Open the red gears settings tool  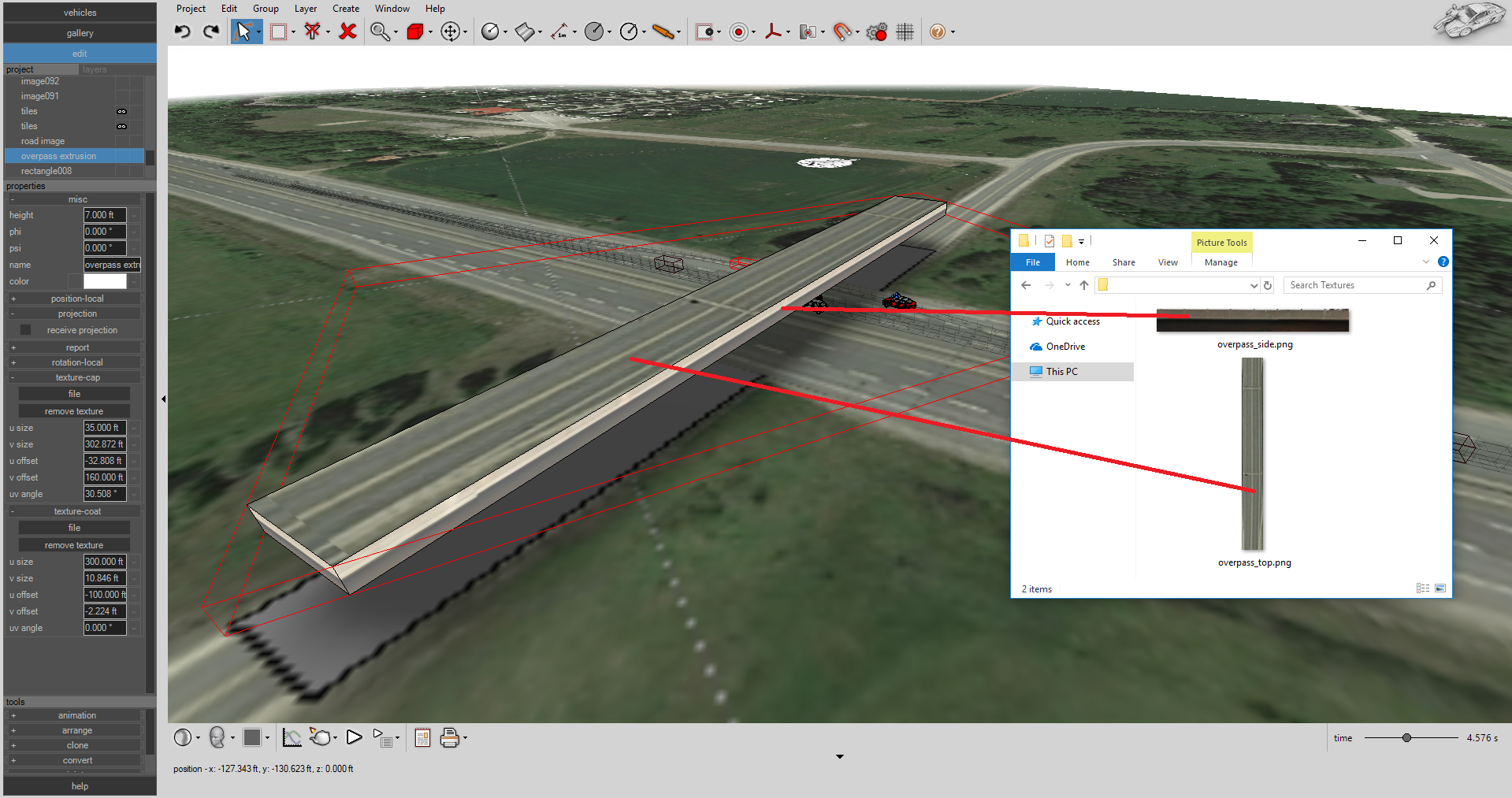point(876,32)
